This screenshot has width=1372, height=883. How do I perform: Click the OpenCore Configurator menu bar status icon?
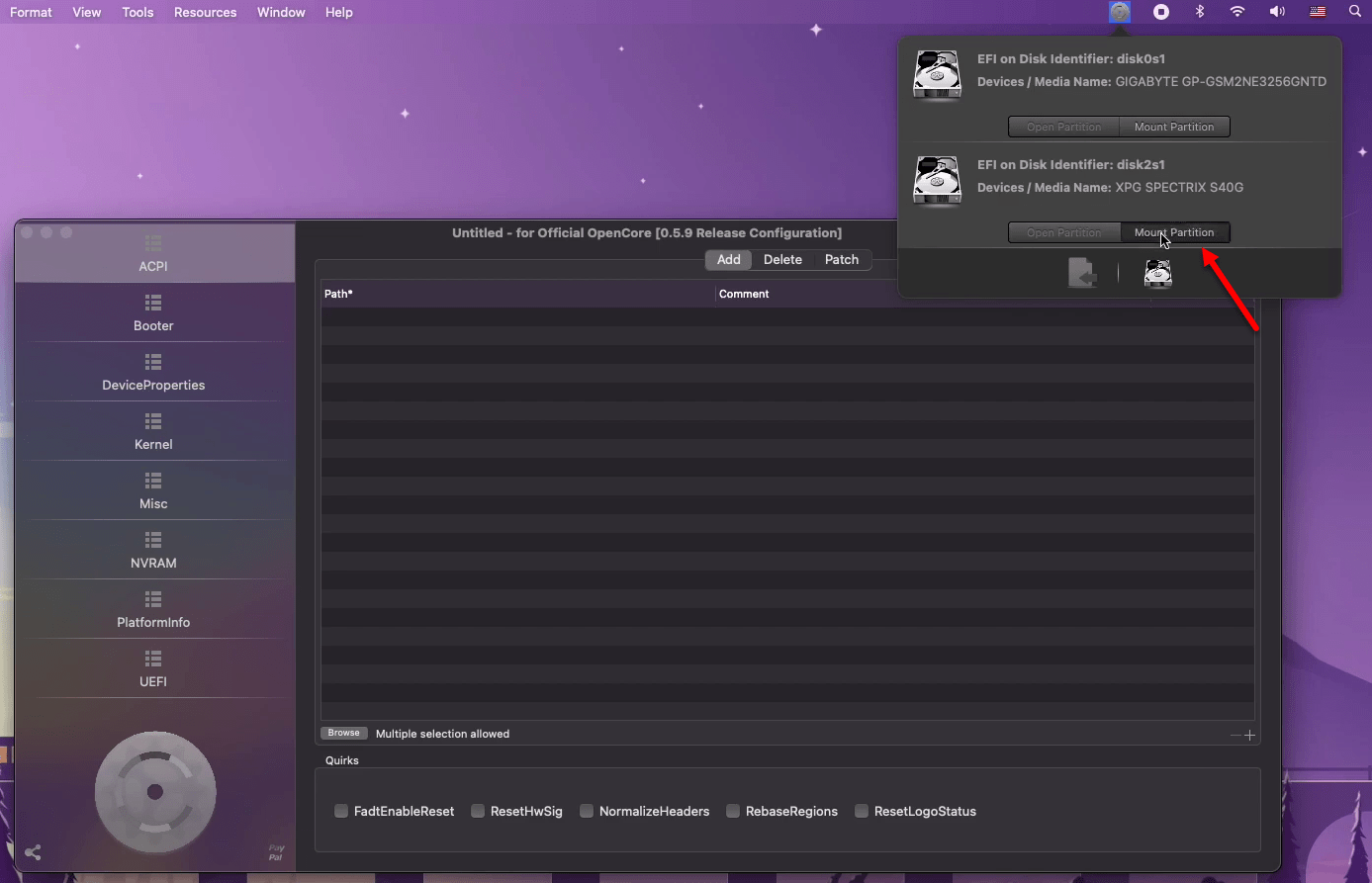click(1120, 12)
